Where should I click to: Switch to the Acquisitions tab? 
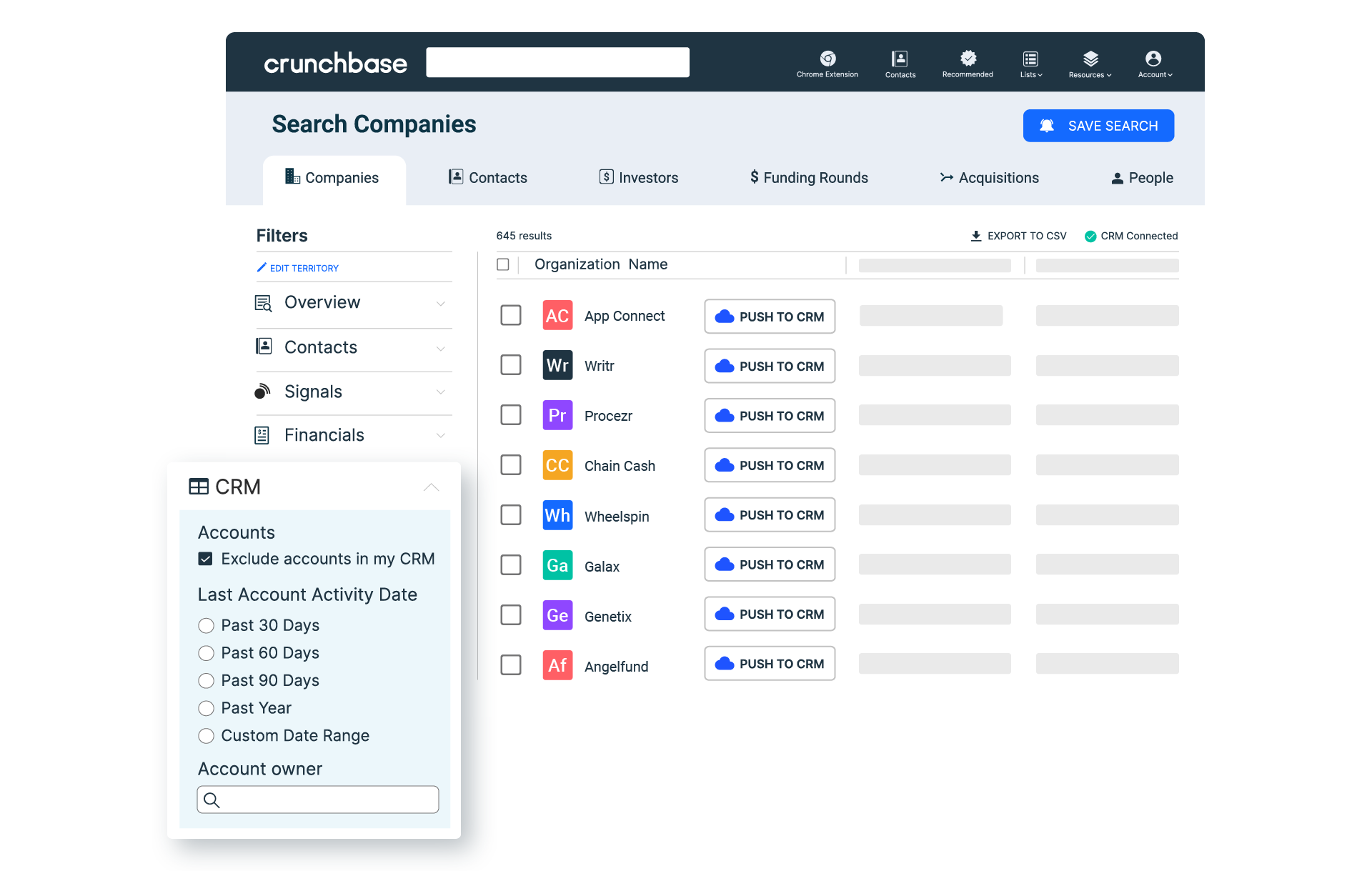(990, 178)
